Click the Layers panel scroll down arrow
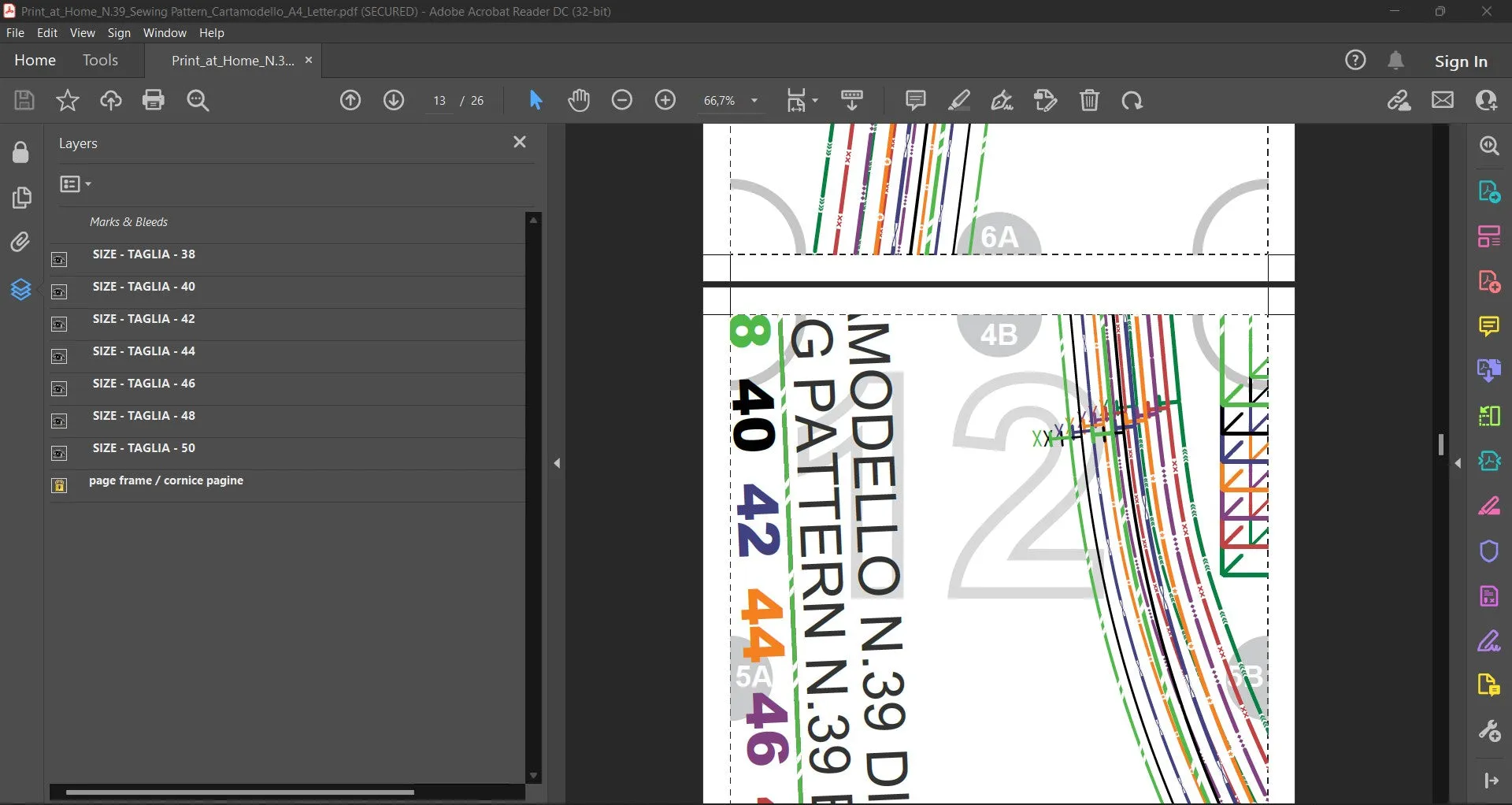1512x805 pixels. [x=533, y=776]
